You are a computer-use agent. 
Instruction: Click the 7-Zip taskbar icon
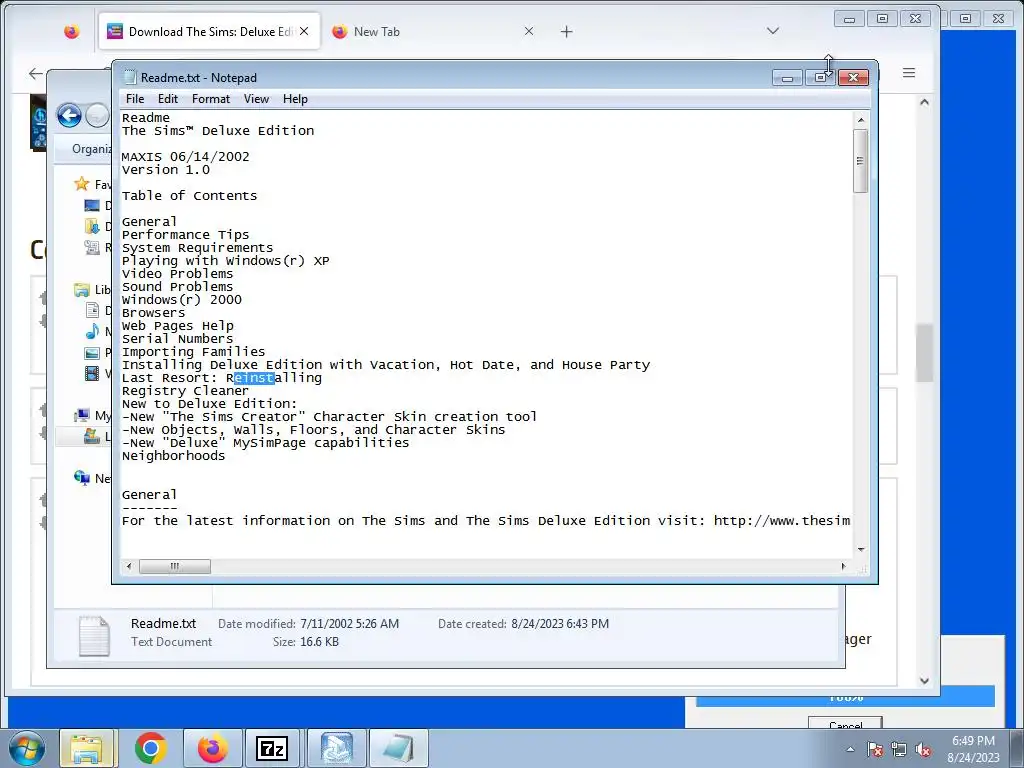pyautogui.click(x=273, y=748)
